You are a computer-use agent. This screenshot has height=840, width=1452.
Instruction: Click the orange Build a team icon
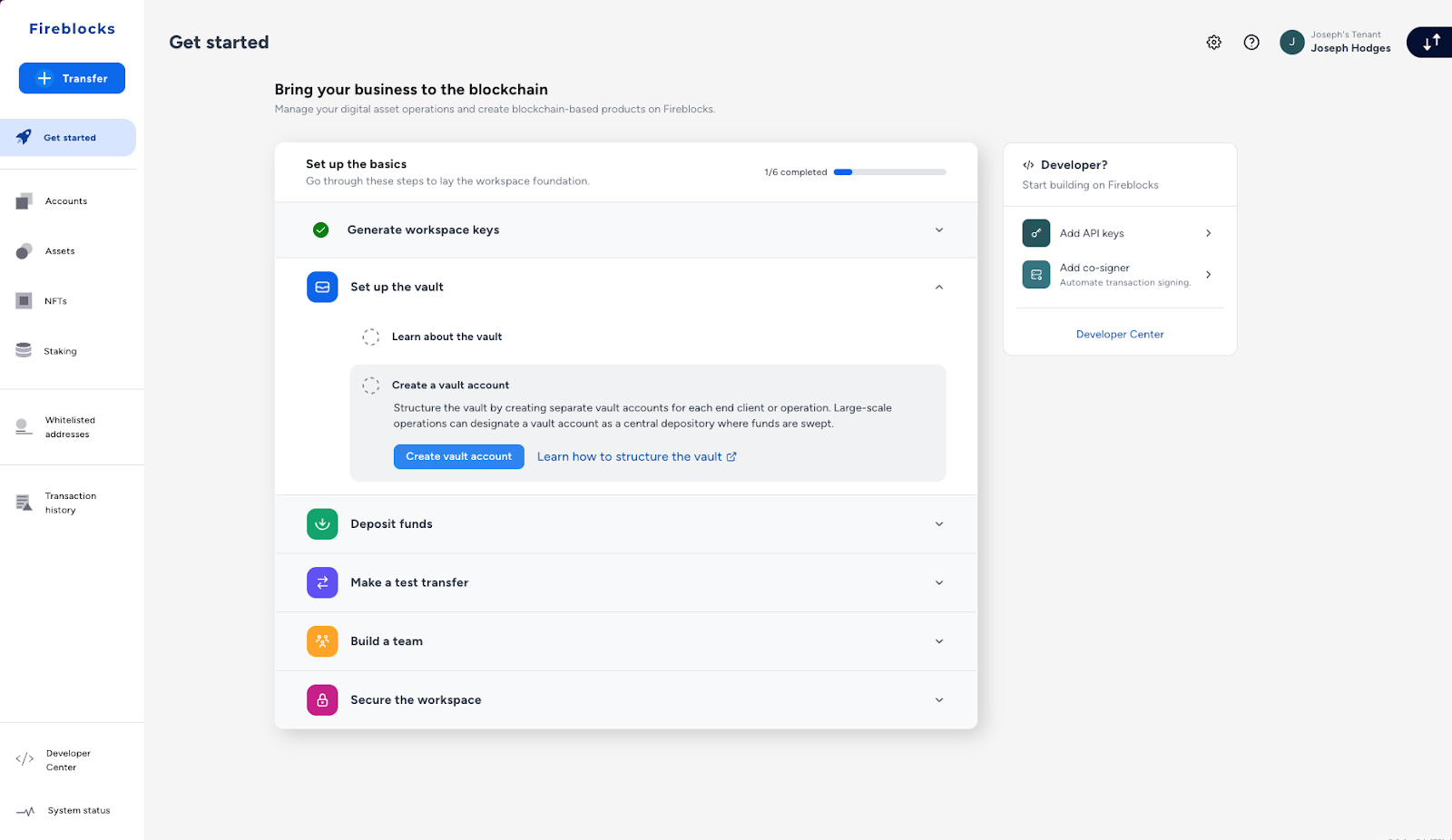coord(322,641)
